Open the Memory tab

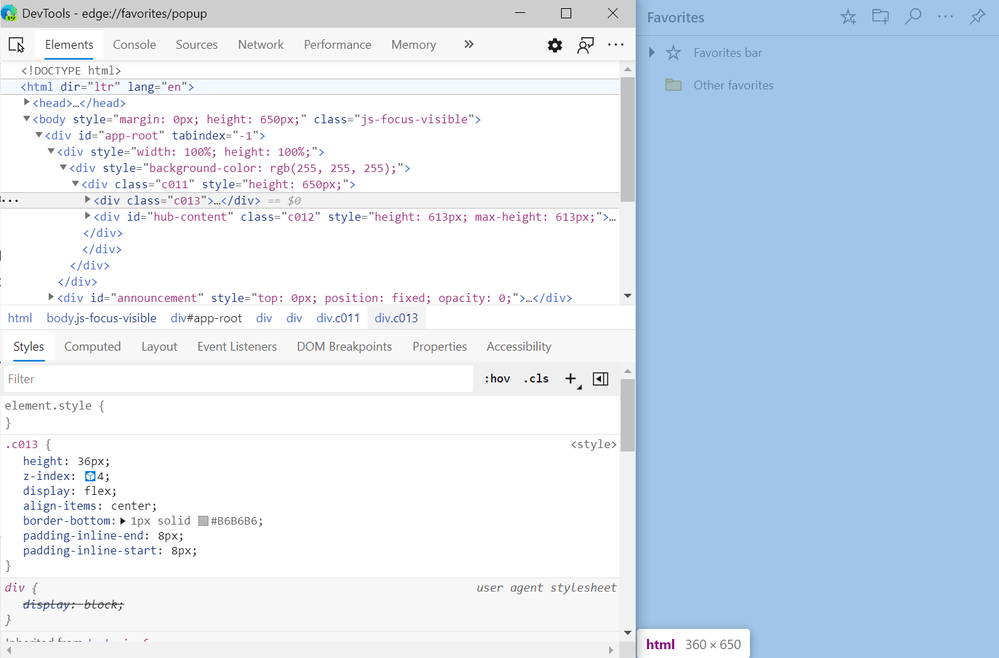(413, 45)
